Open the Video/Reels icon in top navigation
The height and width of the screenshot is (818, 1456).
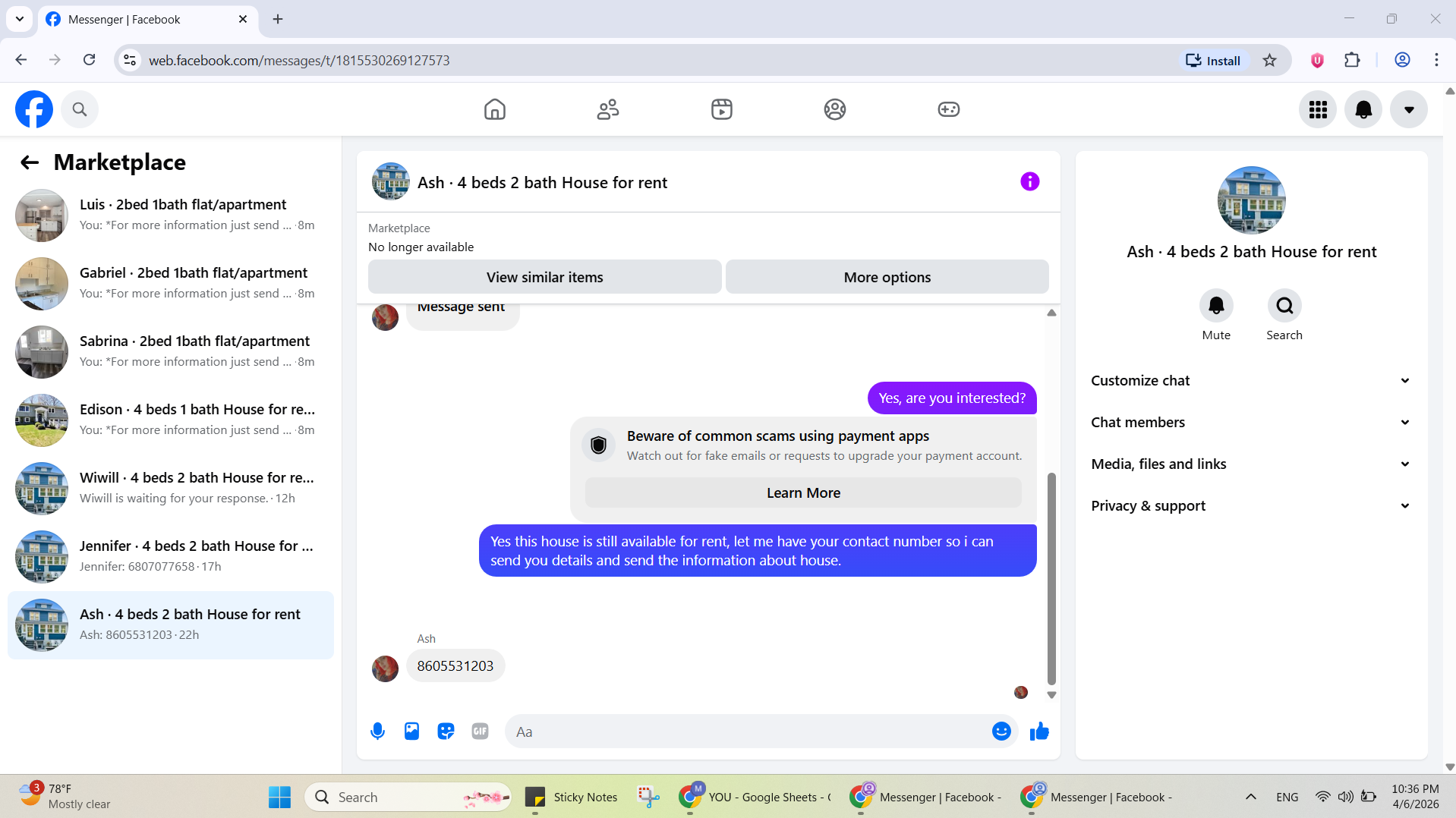[722, 109]
